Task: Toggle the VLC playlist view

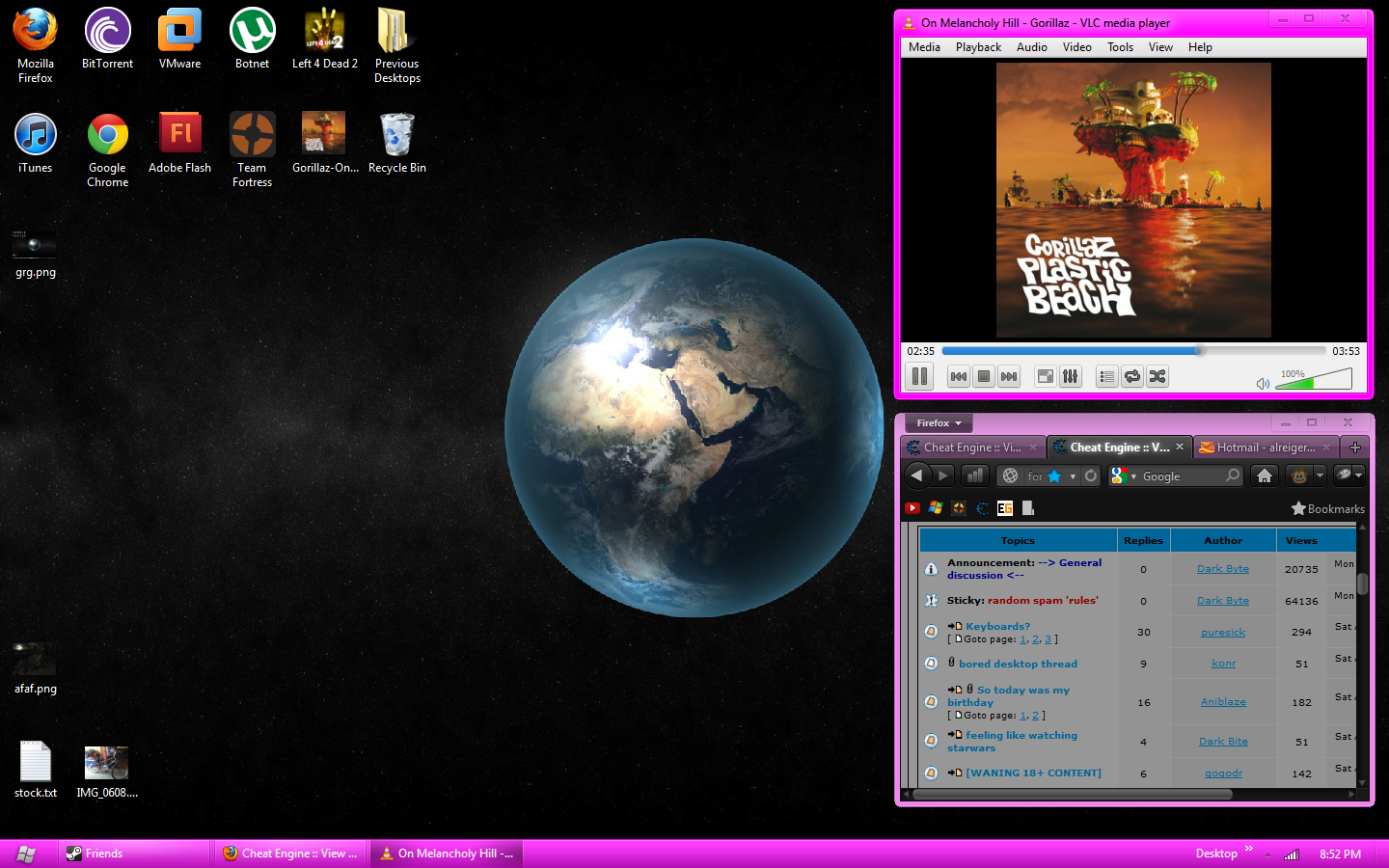Action: 1106,376
